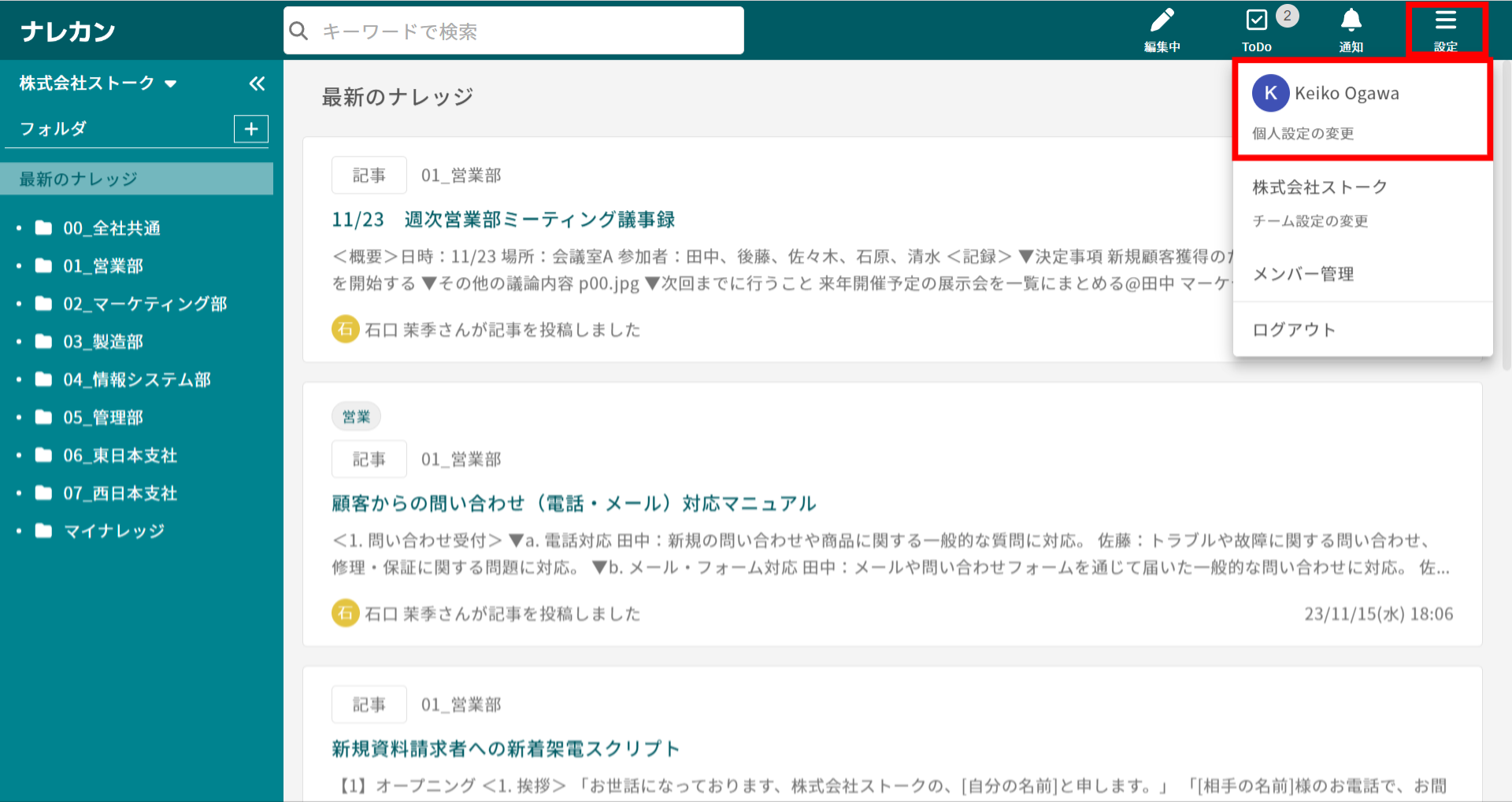Add new folder with plus icon
This screenshot has height=802, width=1512.
(x=251, y=129)
